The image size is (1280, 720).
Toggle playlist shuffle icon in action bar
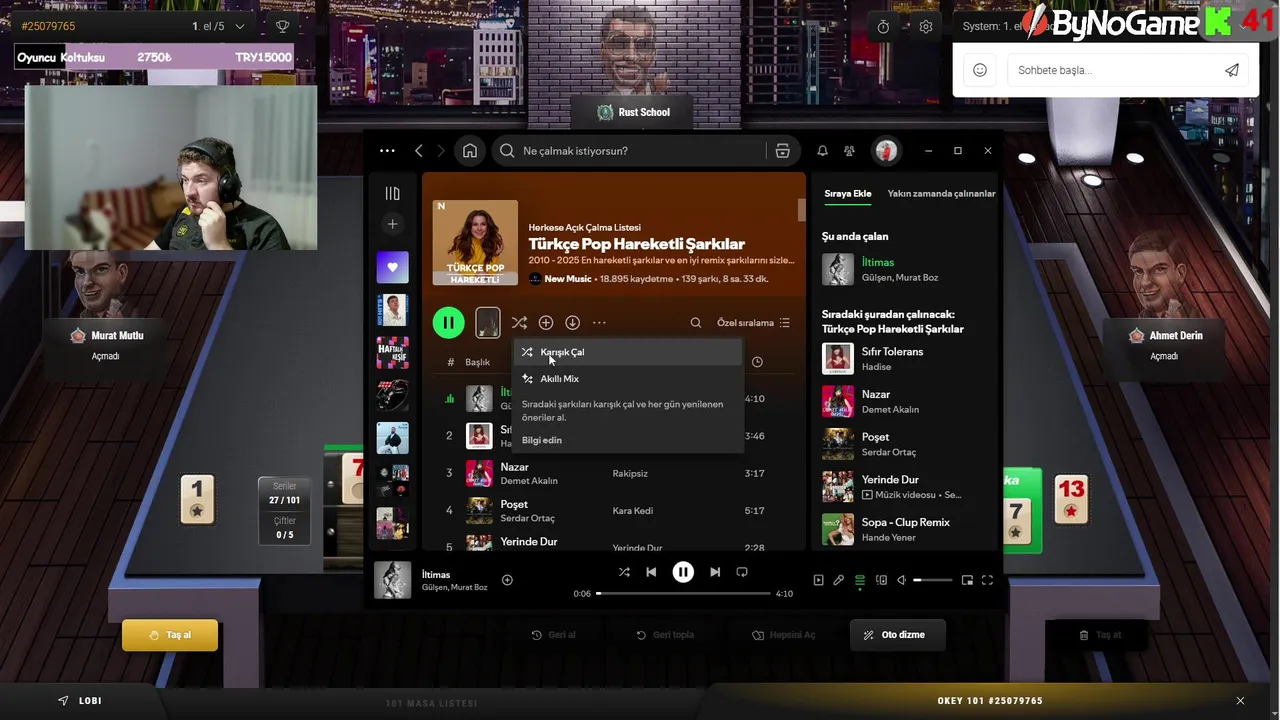pos(519,323)
